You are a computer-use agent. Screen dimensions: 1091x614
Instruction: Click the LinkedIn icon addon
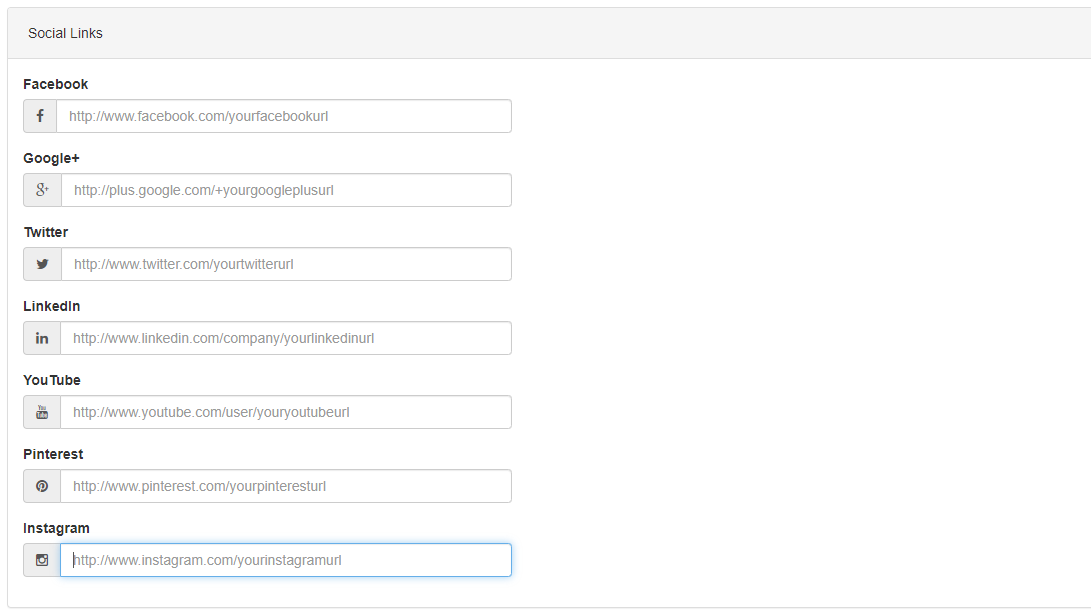click(42, 338)
